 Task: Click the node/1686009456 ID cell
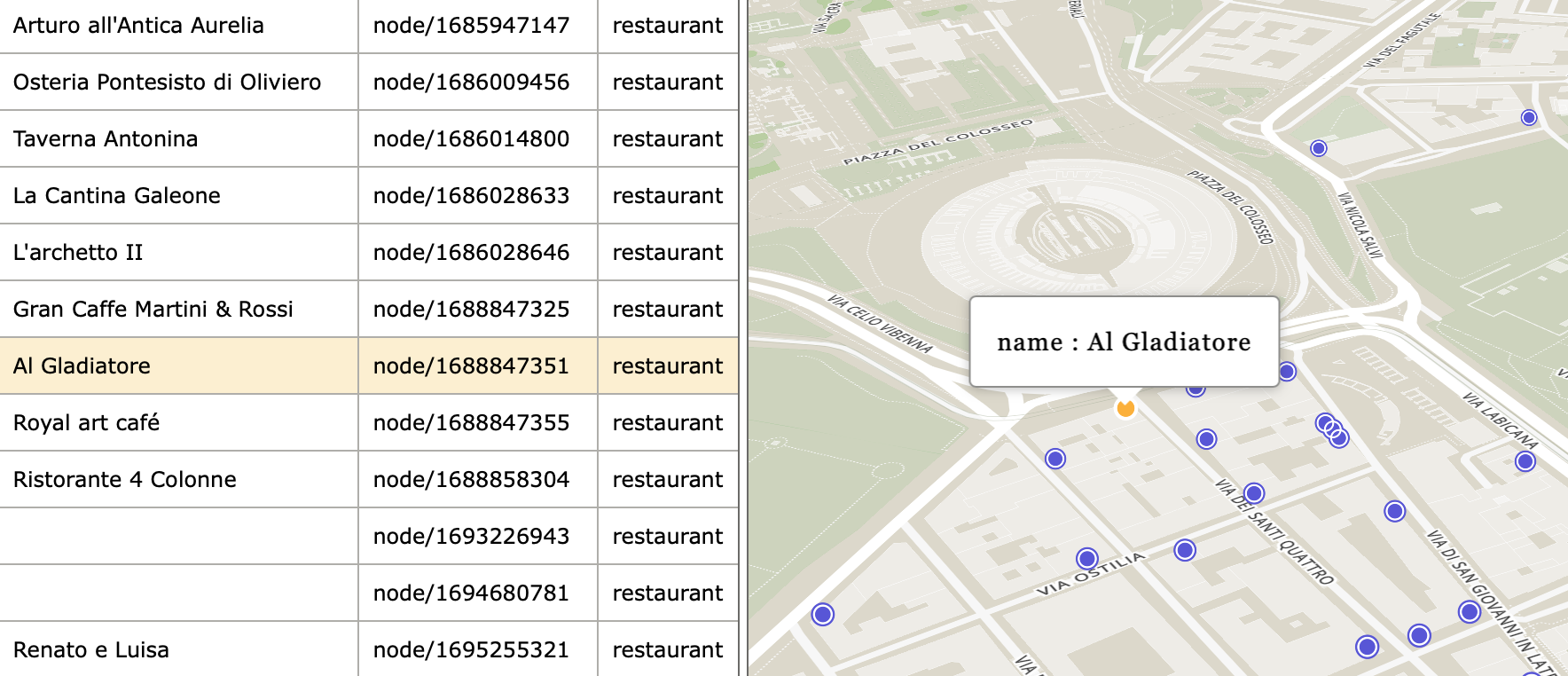(x=471, y=83)
